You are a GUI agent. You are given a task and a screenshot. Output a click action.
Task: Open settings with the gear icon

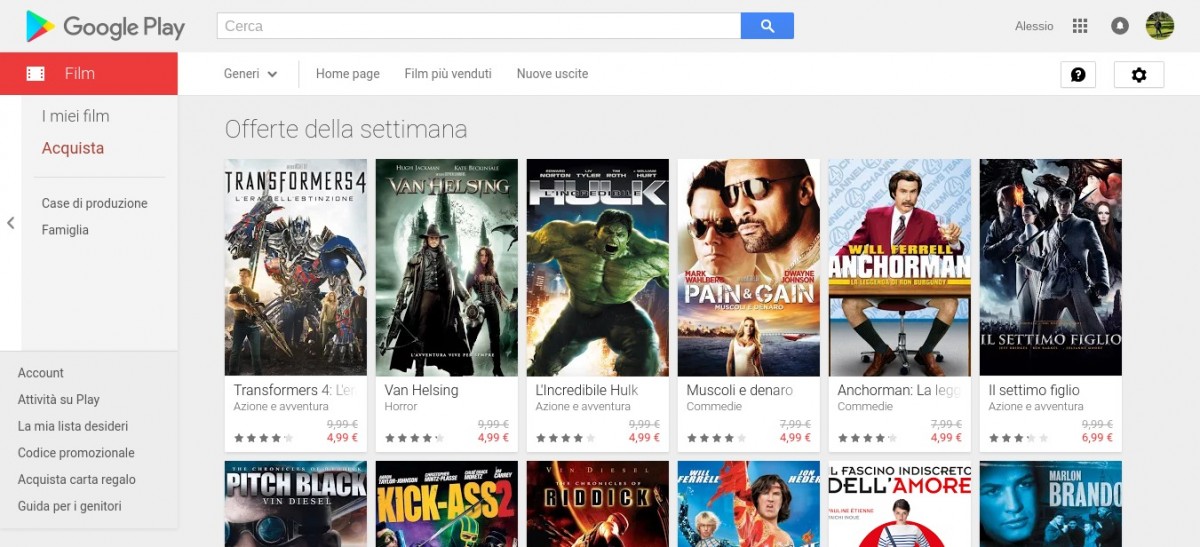tap(1139, 74)
